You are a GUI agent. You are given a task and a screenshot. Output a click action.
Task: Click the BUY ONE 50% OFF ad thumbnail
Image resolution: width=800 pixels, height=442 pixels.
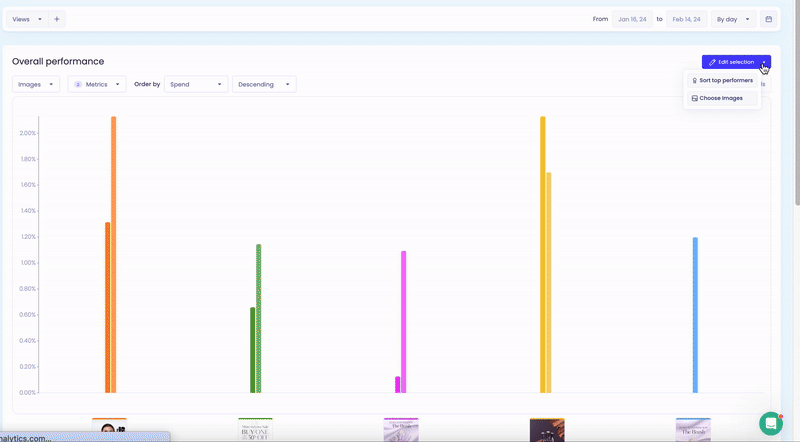[255, 430]
